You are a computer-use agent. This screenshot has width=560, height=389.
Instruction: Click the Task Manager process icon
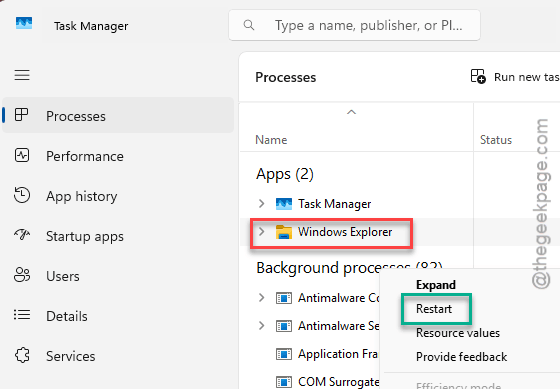284,204
